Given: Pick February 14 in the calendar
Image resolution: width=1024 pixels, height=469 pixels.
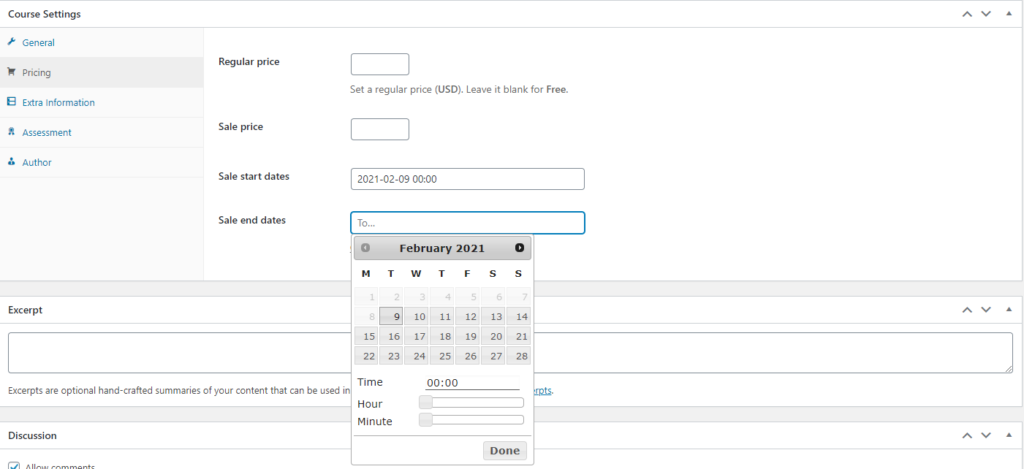Looking at the screenshot, I should [518, 317].
